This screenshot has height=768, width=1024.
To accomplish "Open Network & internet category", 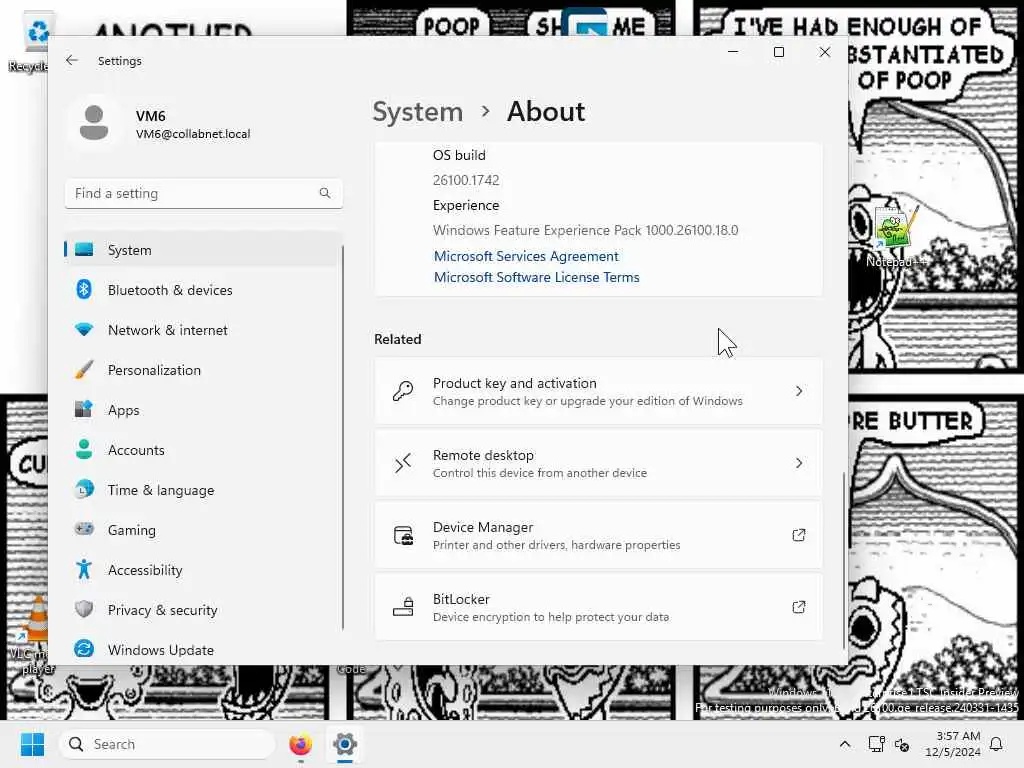I will (x=203, y=330).
